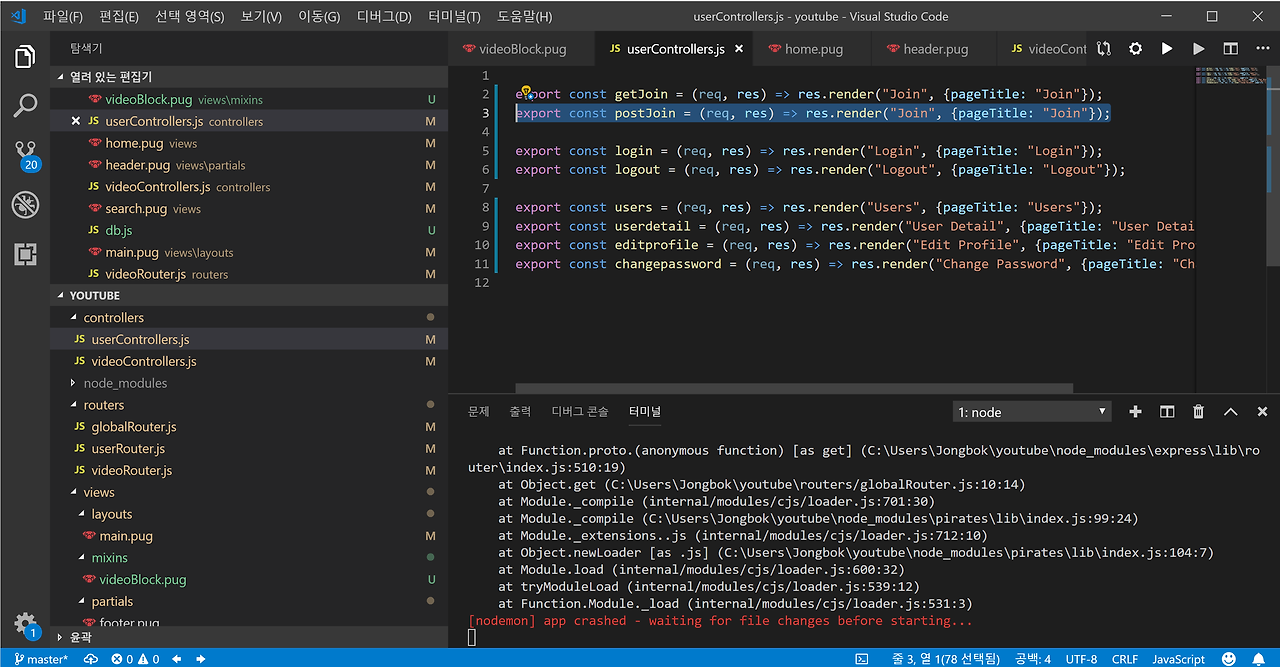Open the Search view in activity bar
Screen dimensions: 1280x667
tap(25, 105)
